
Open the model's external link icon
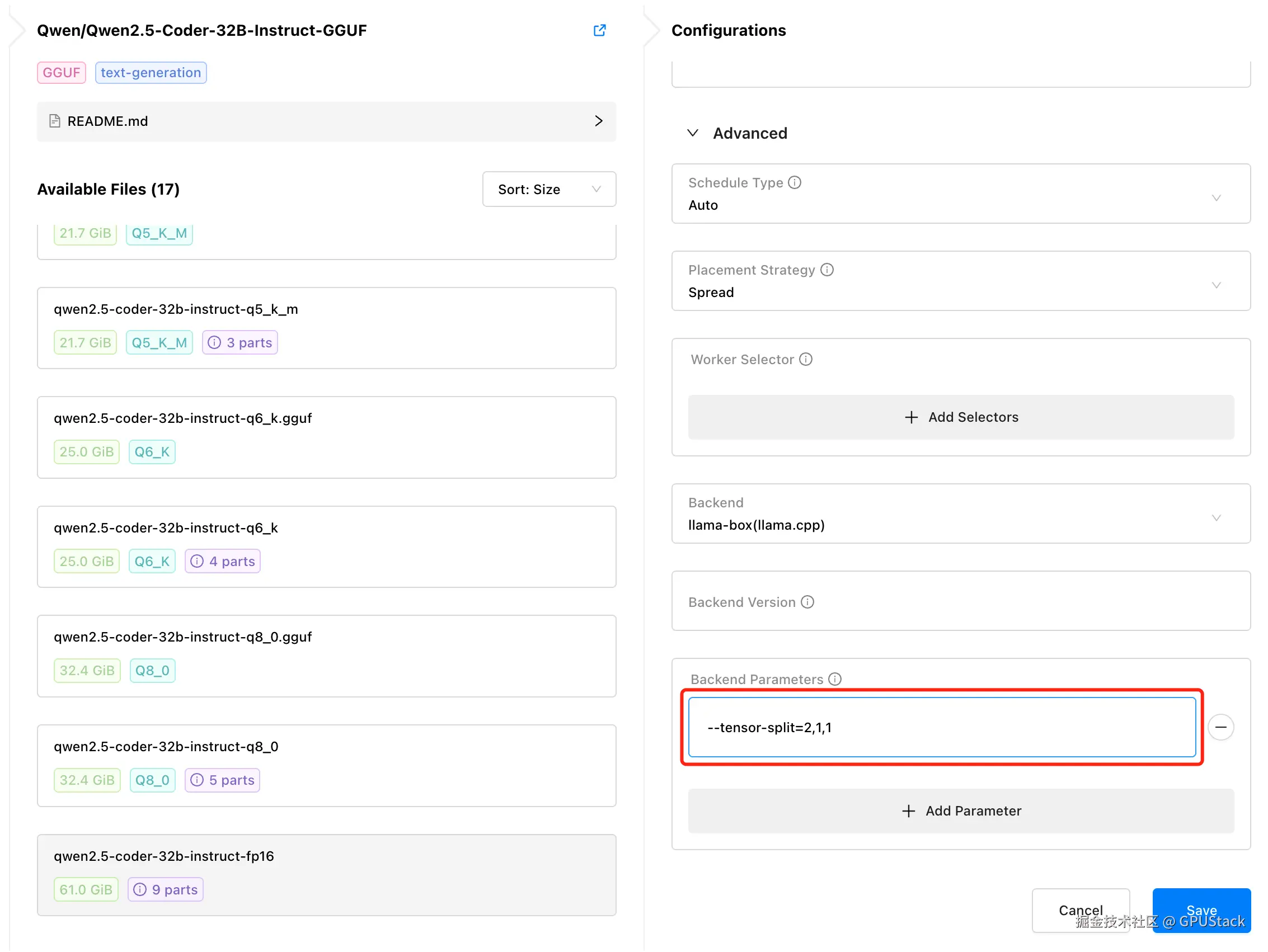pyautogui.click(x=600, y=30)
